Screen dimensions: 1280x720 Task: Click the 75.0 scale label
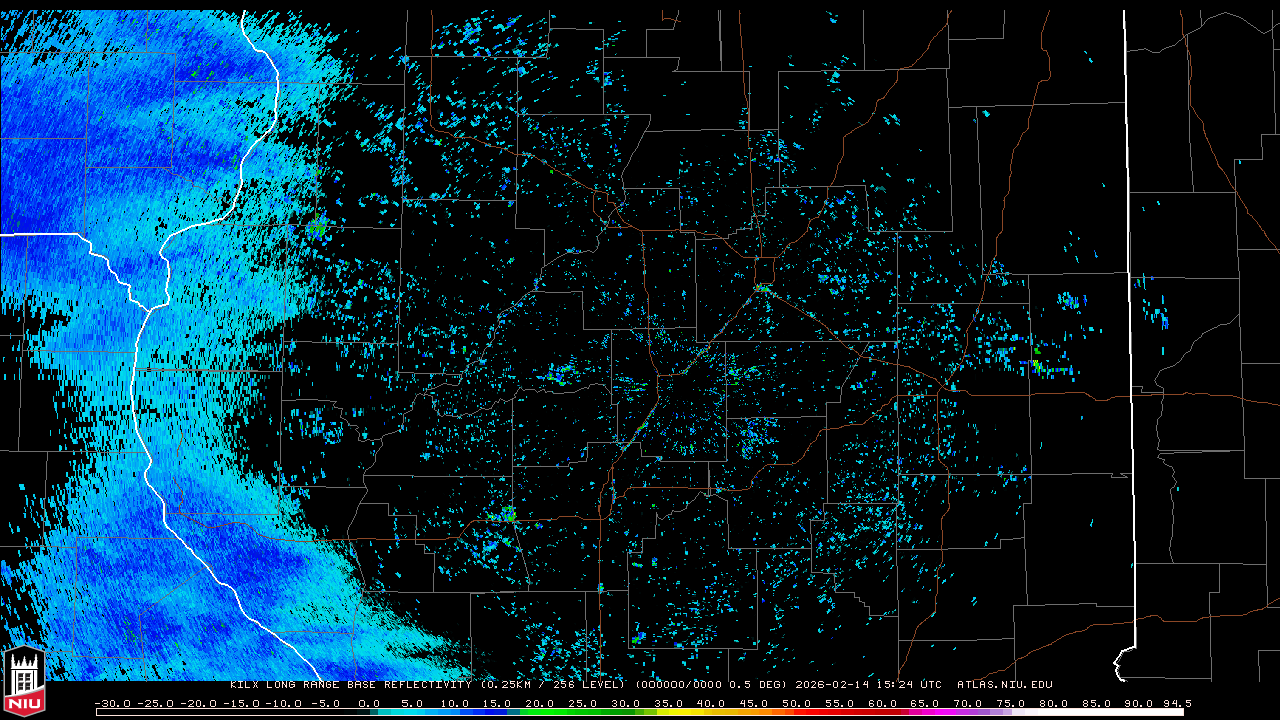(x=1012, y=704)
